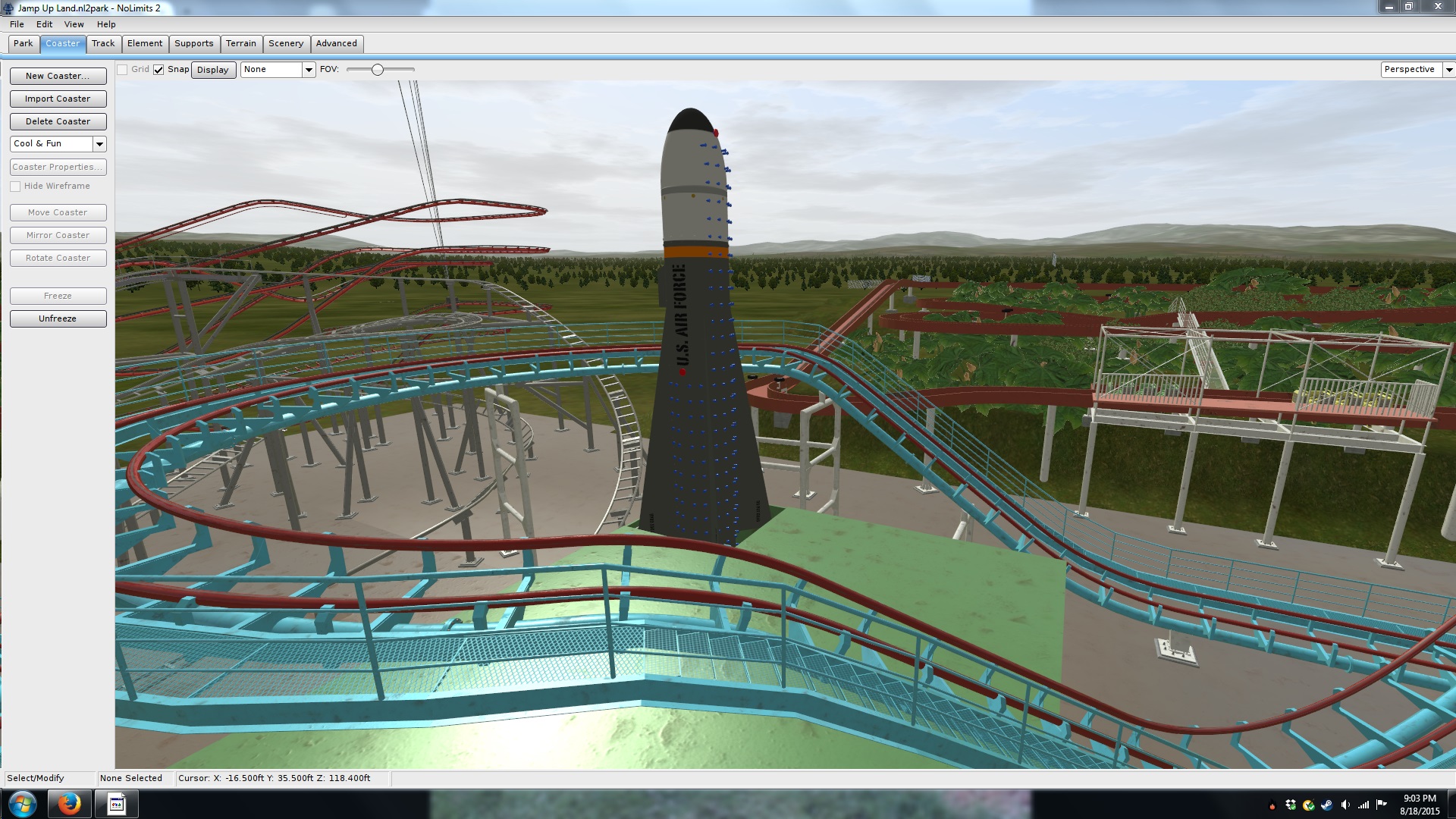Click the Windows Start orb
This screenshot has width=1456, height=819.
(22, 804)
